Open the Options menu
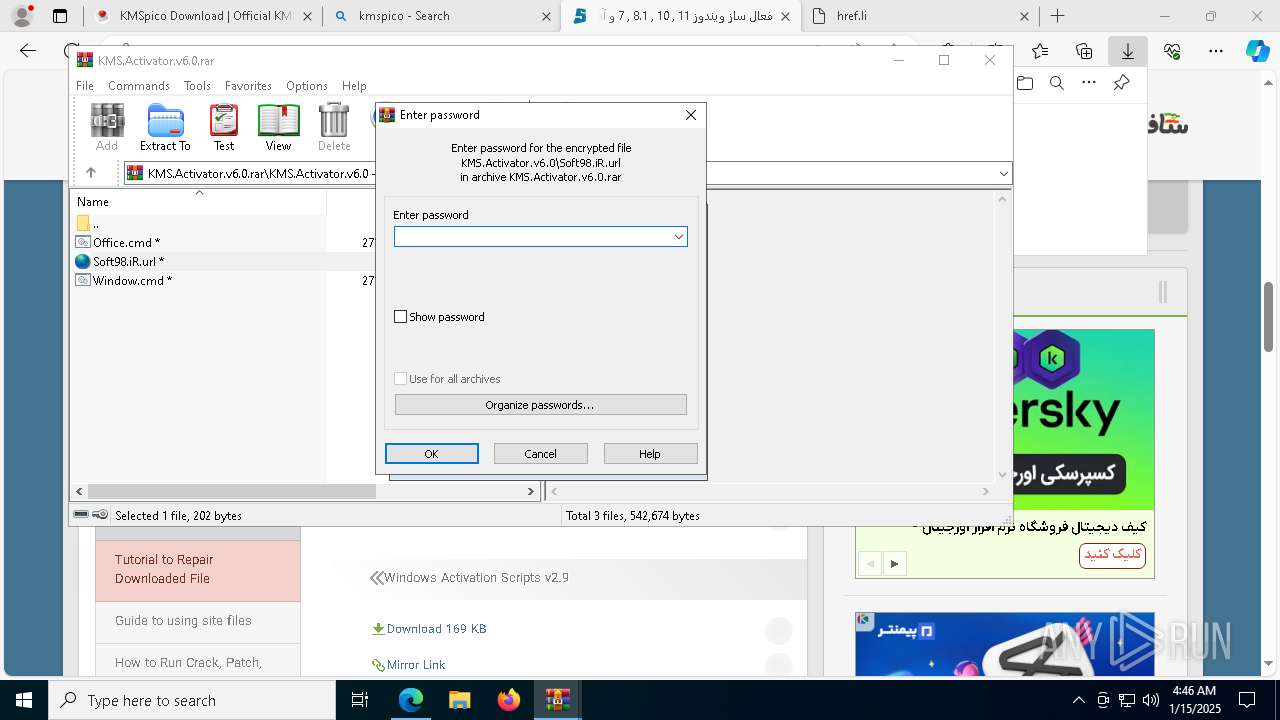1280x720 pixels. point(307,86)
